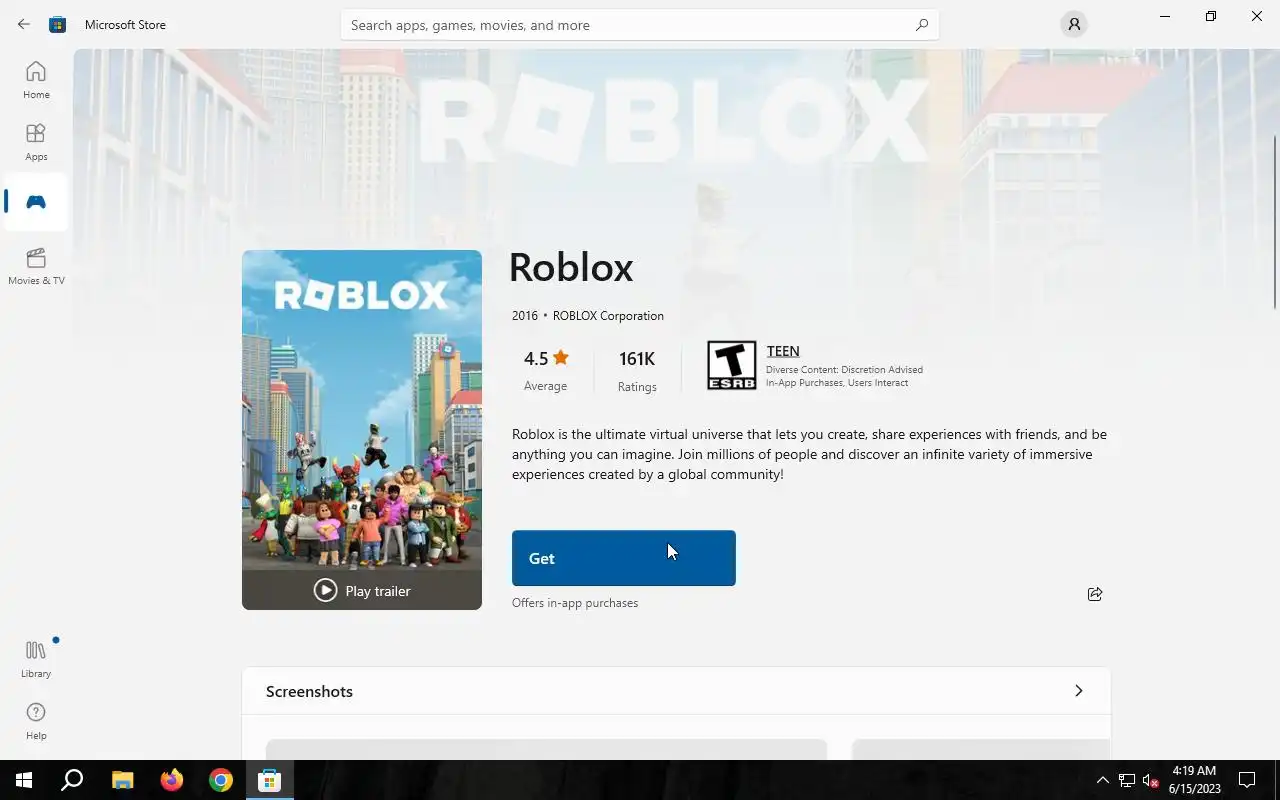1280x800 pixels.
Task: Click the ESRB rating badge
Action: 732,365
